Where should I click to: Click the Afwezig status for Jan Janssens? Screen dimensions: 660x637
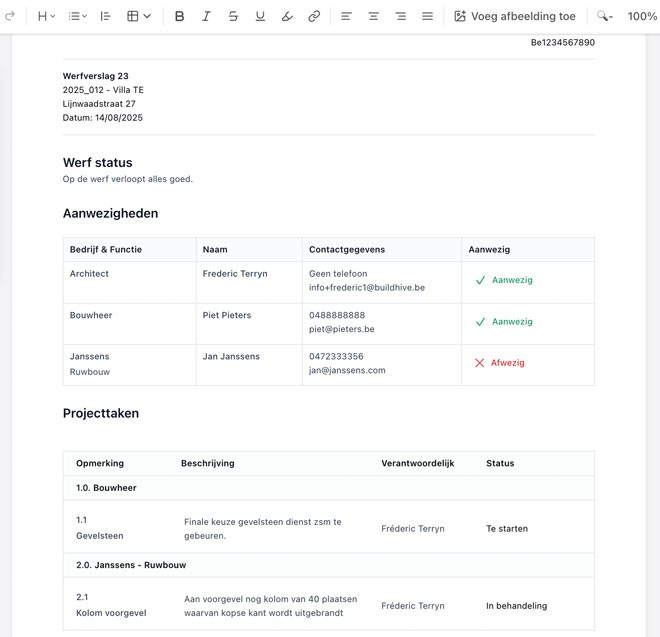click(506, 363)
